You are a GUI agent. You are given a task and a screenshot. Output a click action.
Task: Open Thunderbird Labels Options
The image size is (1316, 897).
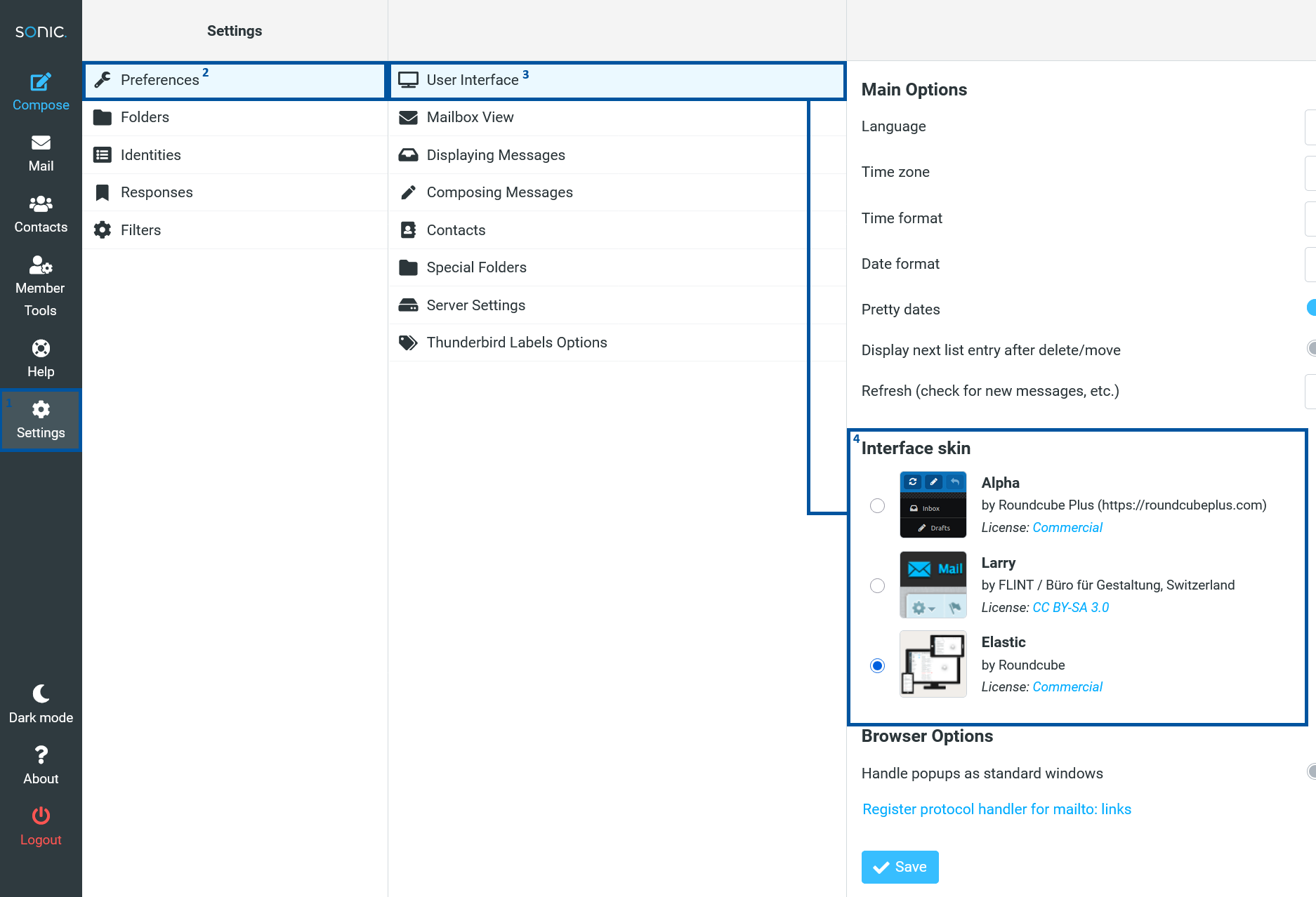(x=617, y=343)
